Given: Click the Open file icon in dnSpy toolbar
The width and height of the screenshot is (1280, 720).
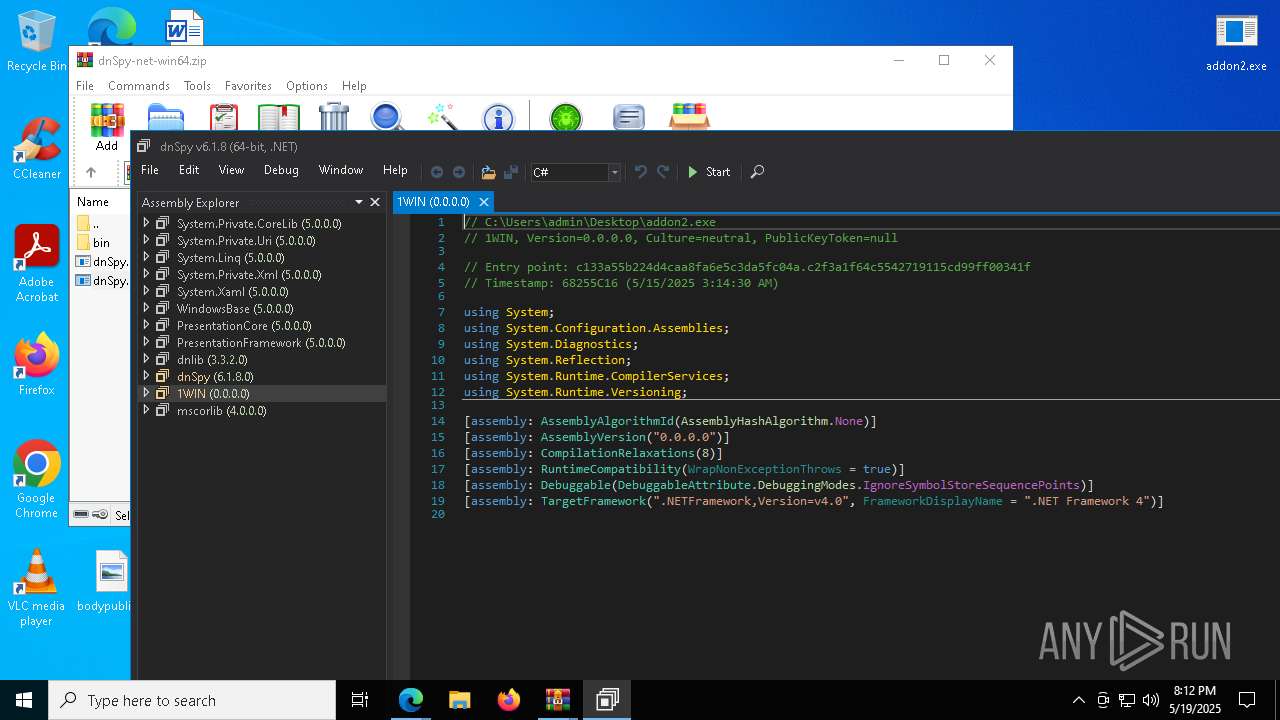Looking at the screenshot, I should tap(488, 172).
